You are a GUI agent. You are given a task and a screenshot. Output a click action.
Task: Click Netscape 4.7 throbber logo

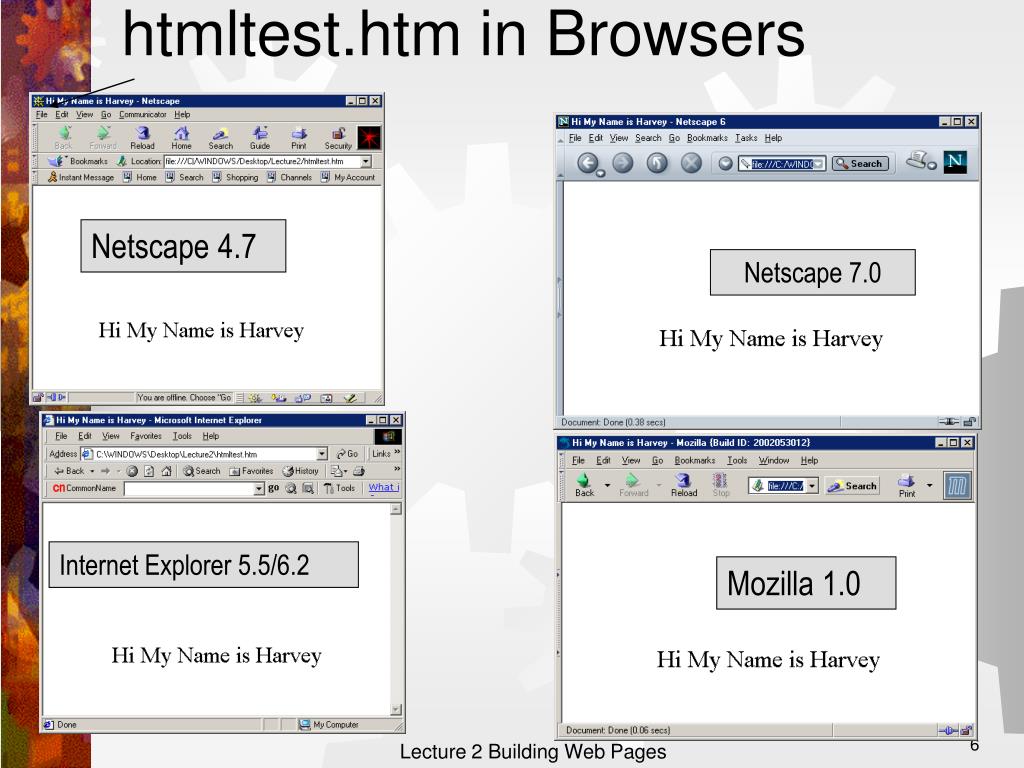(369, 138)
